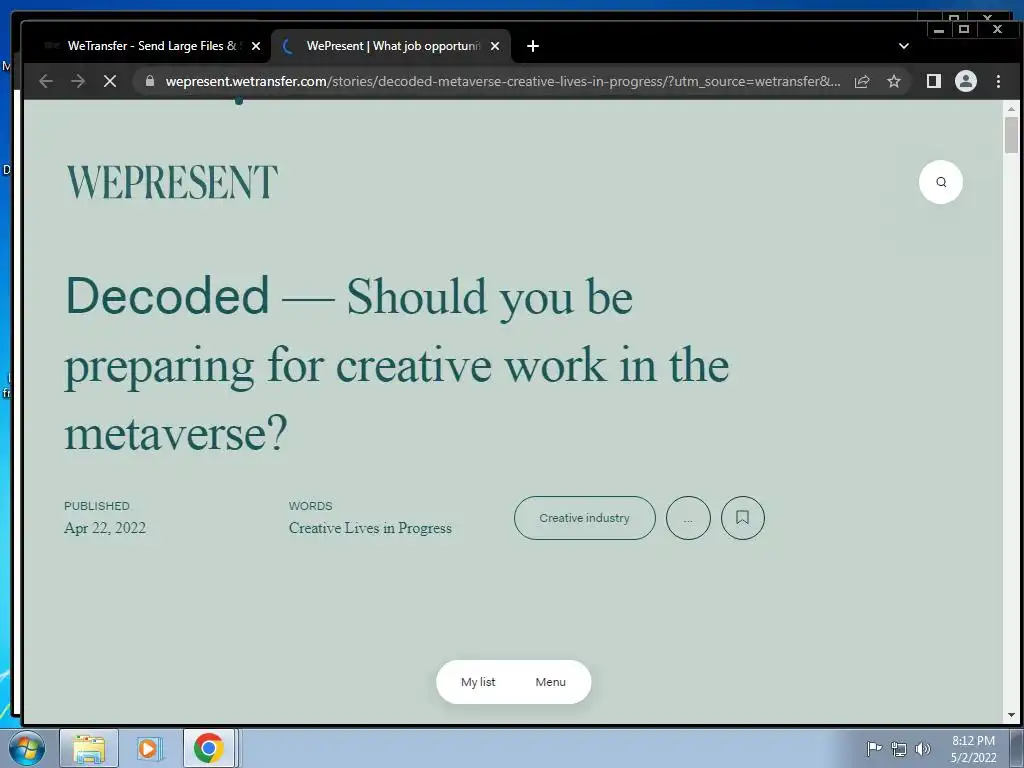Bookmark this story with the bookmark icon
The width and height of the screenshot is (1024, 768).
(x=743, y=518)
